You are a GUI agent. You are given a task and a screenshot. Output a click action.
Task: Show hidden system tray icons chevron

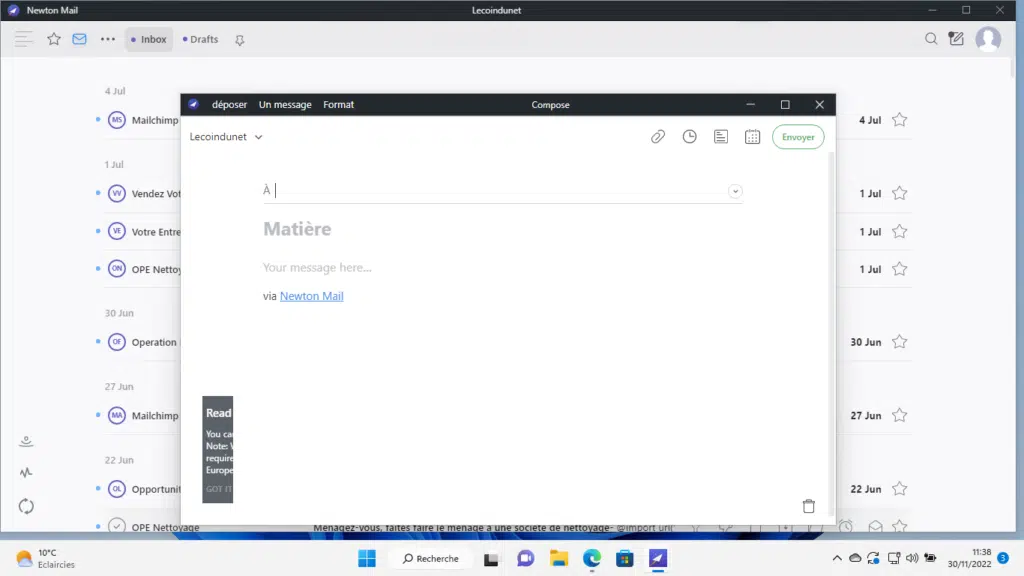837,558
